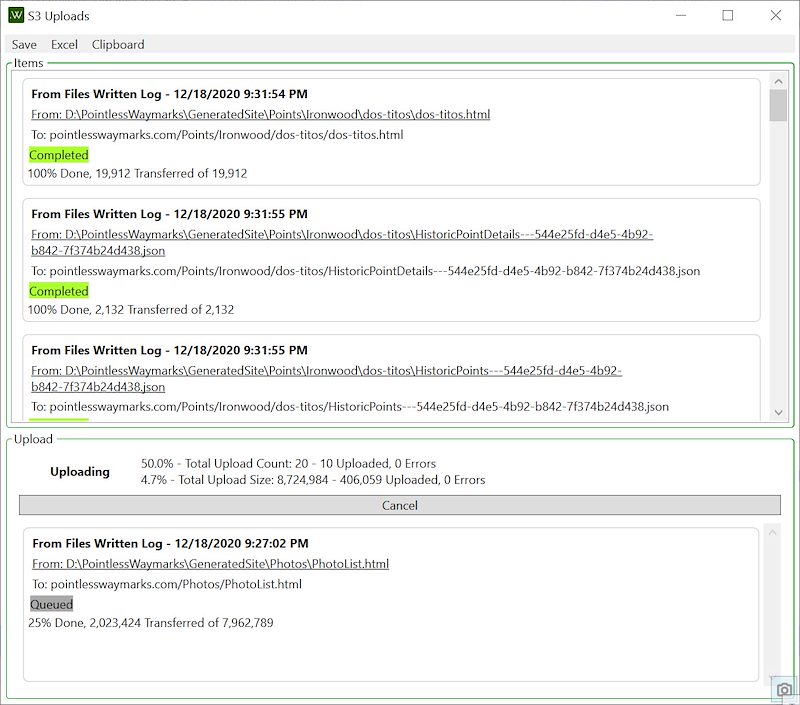Click the Total Upload Size status line

coord(313,480)
